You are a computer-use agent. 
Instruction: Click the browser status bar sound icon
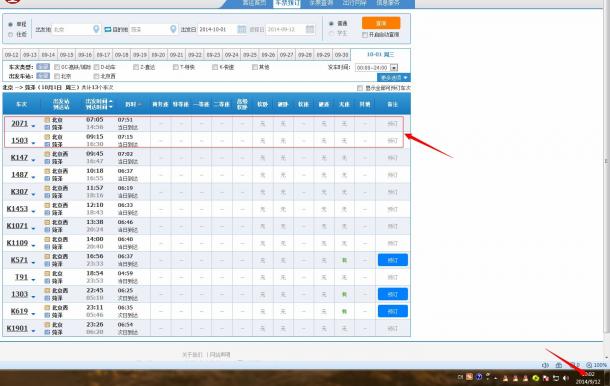tap(545, 365)
